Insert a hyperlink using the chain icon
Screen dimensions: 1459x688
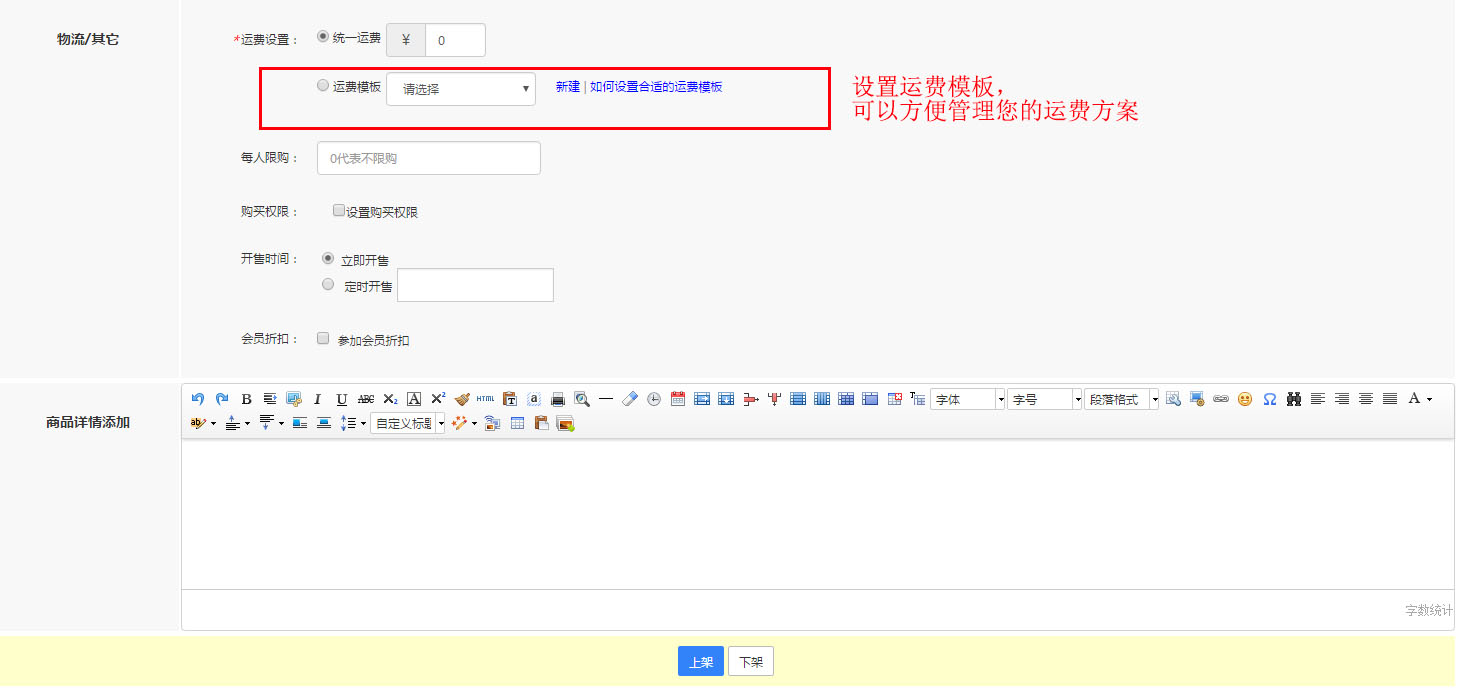(x=1220, y=399)
